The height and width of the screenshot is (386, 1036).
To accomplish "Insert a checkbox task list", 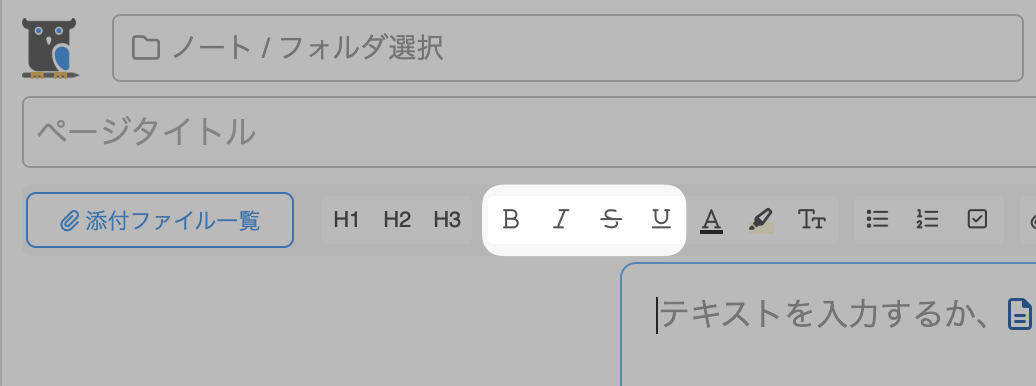I will coord(977,219).
